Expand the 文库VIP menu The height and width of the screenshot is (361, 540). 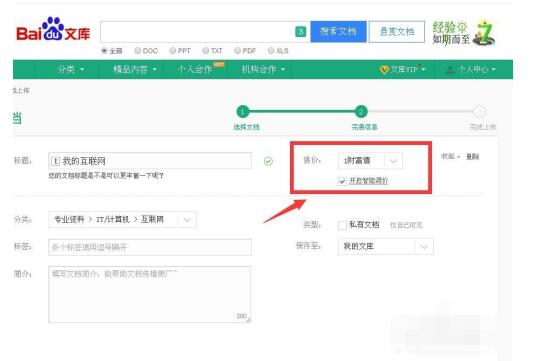pos(403,70)
